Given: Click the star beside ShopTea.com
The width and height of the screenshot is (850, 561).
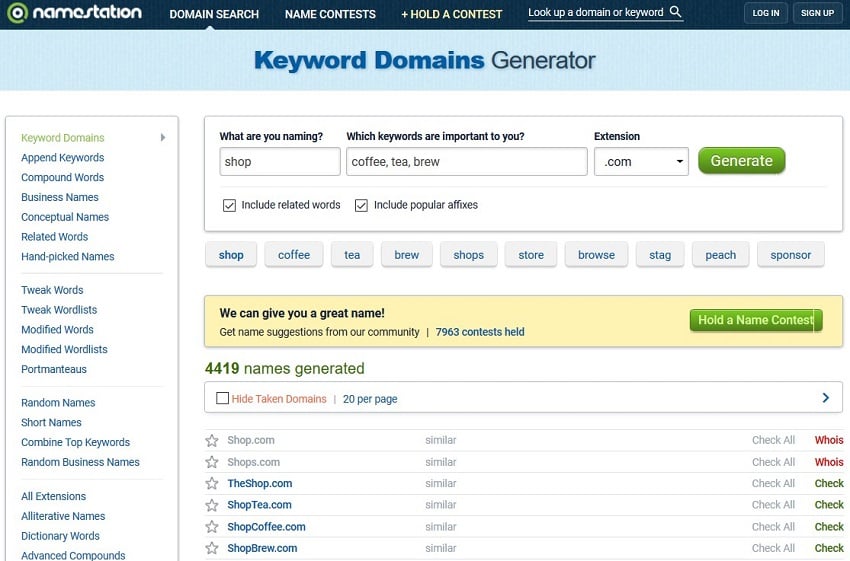Looking at the screenshot, I should click(x=212, y=505).
